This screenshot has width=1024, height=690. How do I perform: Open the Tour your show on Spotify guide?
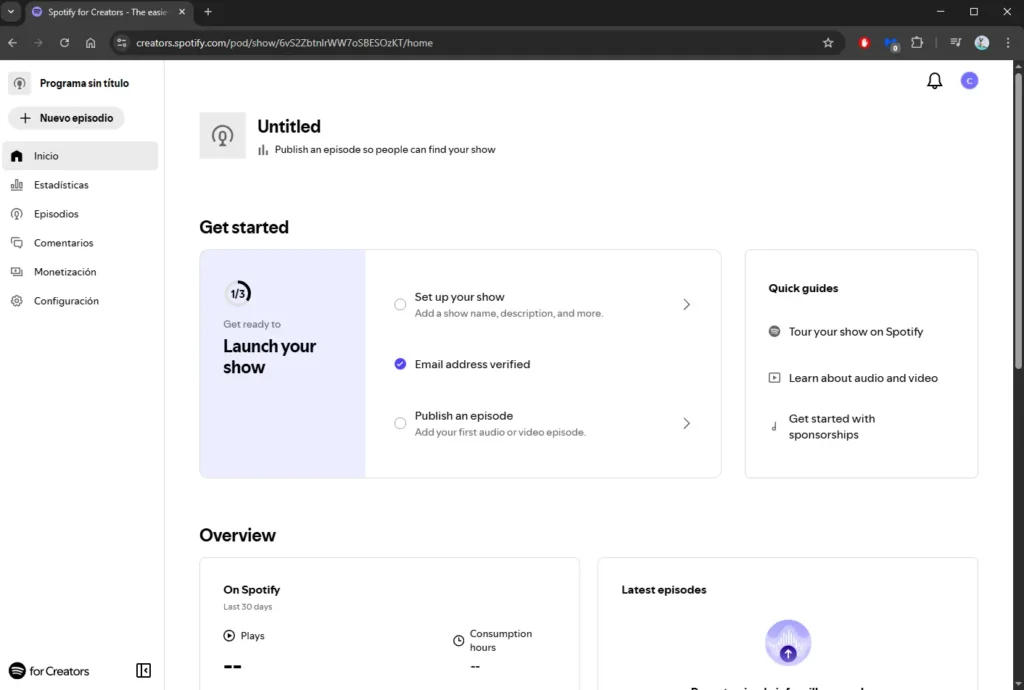point(857,331)
